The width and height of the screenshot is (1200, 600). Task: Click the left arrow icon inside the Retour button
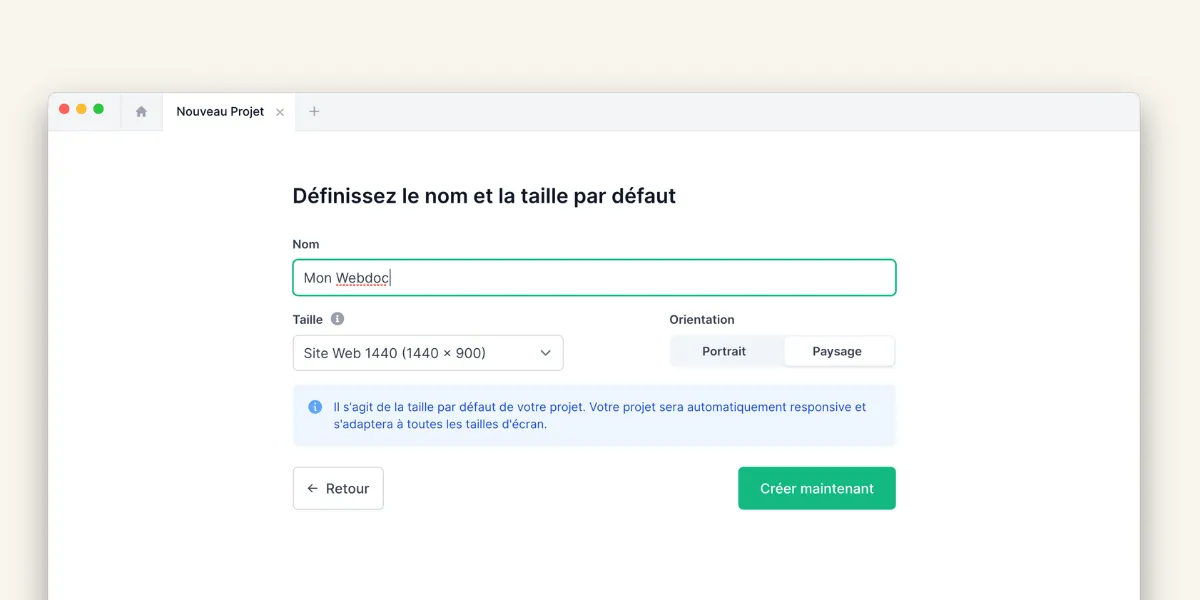click(312, 488)
